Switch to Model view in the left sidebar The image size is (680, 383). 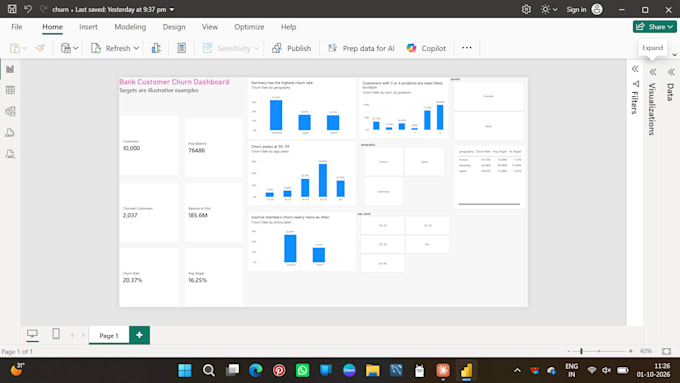[10, 111]
